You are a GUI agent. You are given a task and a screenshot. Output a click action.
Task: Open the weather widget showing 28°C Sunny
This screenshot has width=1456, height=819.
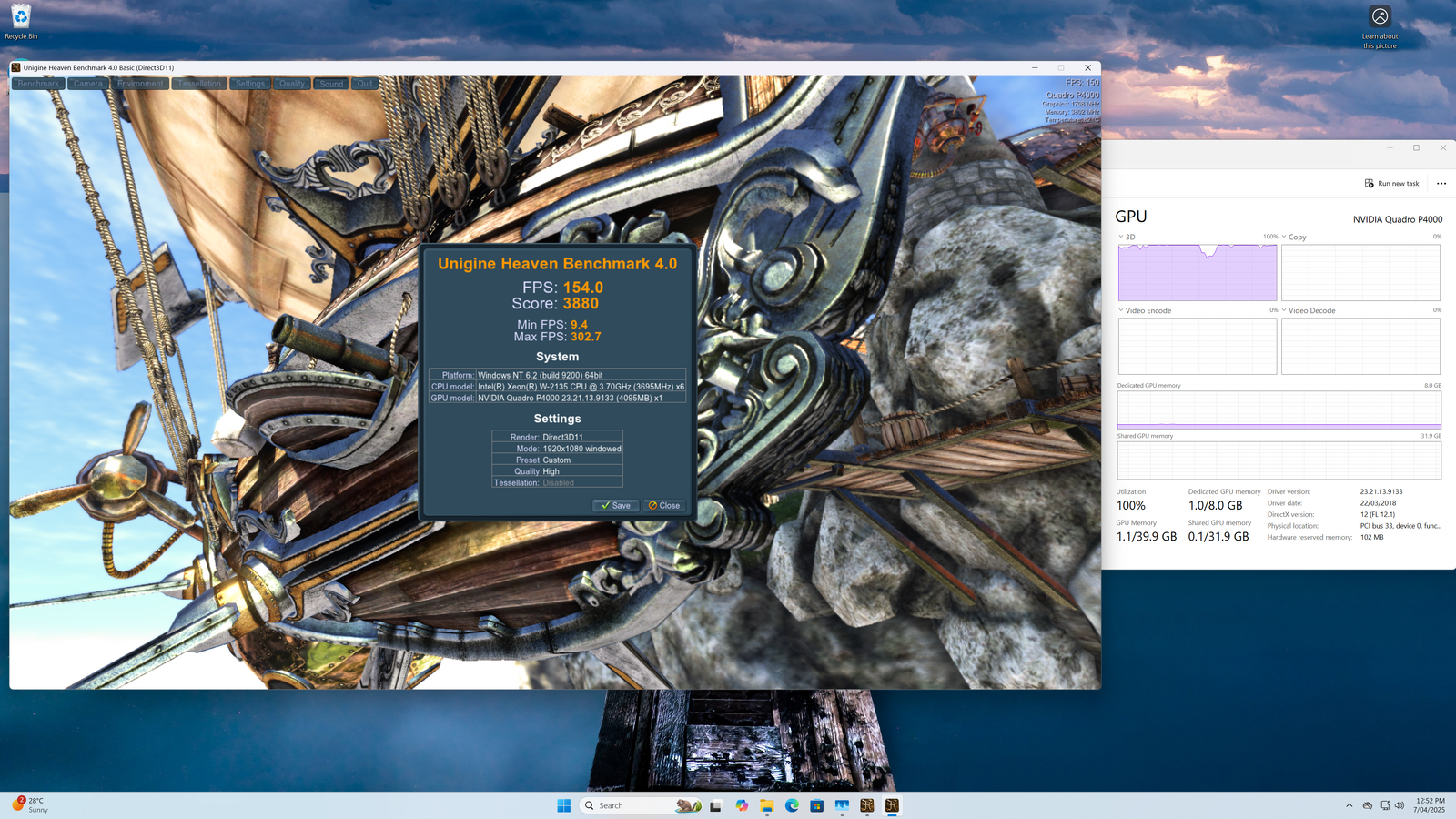tap(31, 805)
